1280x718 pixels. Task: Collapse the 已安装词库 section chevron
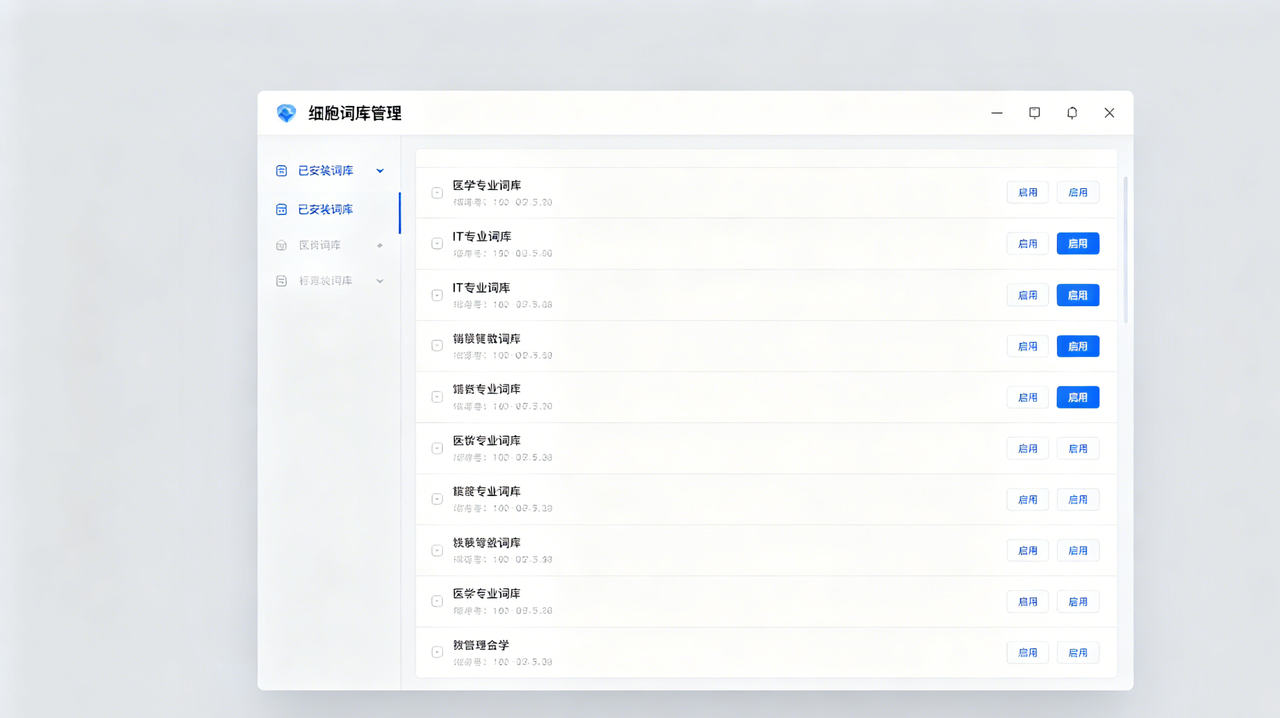(x=380, y=171)
